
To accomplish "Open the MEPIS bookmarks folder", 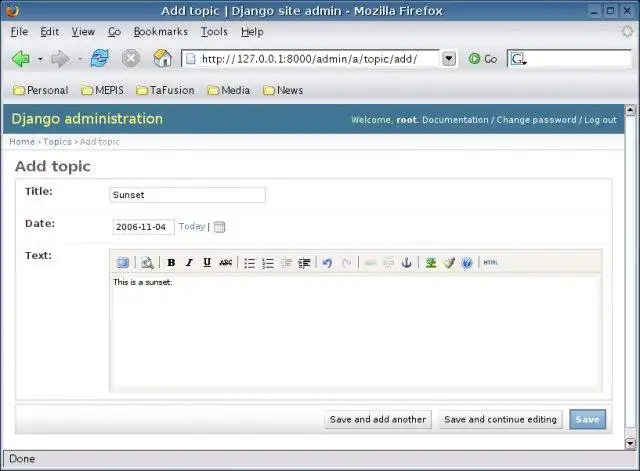I will pyautogui.click(x=102, y=90).
